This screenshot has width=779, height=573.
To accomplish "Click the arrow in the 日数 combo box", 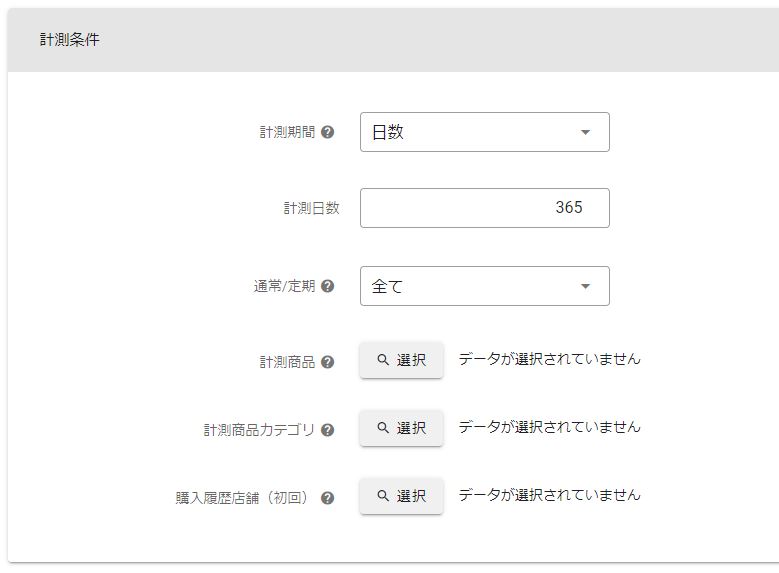I will tap(586, 132).
